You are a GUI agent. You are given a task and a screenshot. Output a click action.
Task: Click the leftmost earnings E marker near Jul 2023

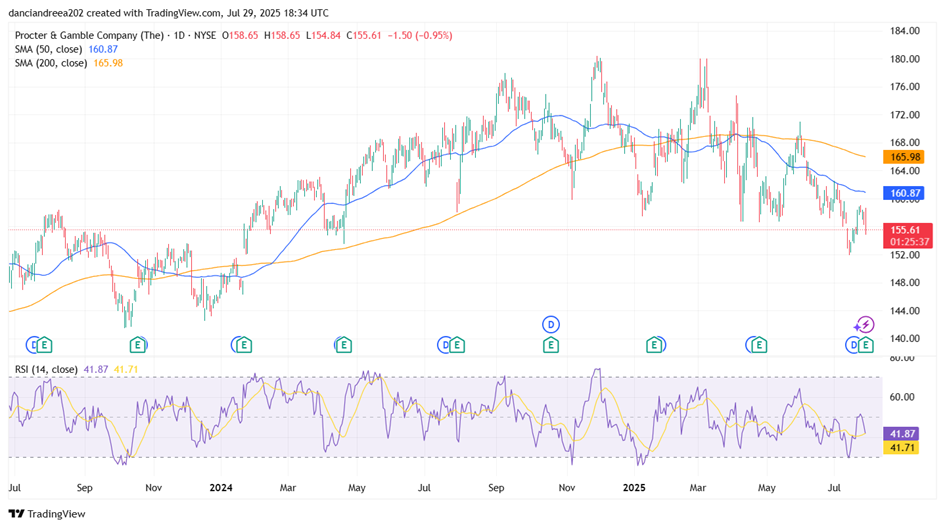tap(44, 345)
